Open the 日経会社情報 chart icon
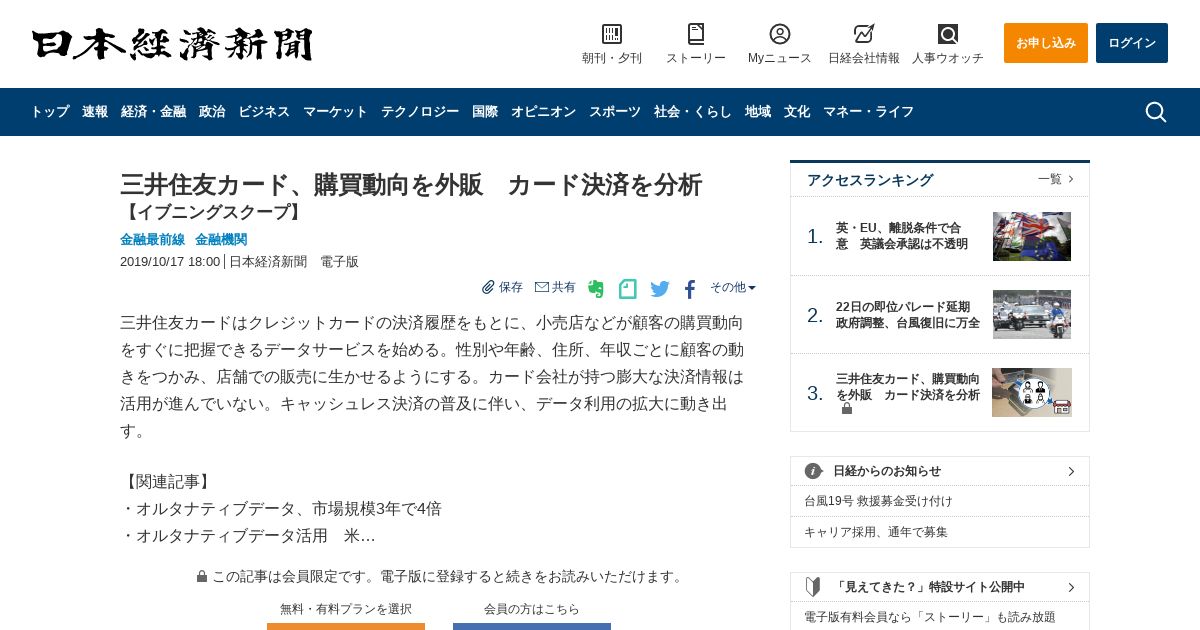 tap(864, 34)
